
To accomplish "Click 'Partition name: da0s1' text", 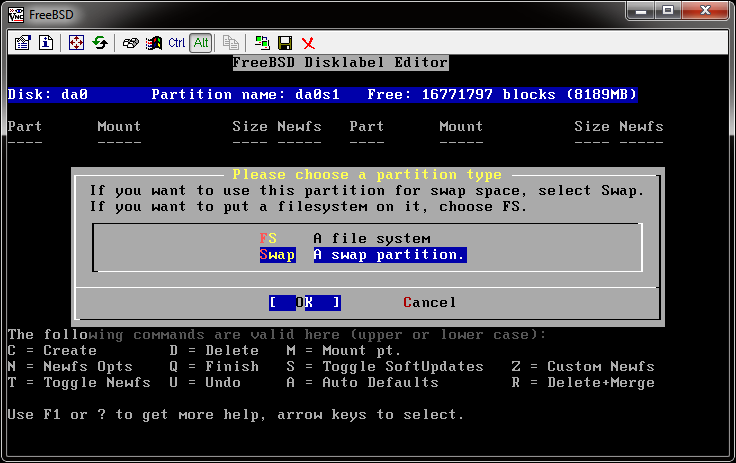I will pyautogui.click(x=245, y=94).
